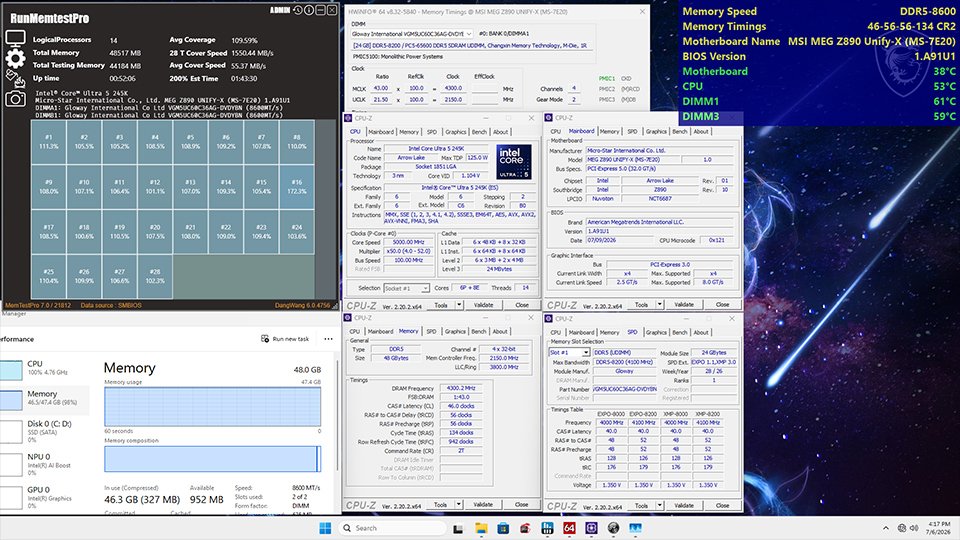Show hidden icons chevron in system tray
The height and width of the screenshot is (540, 960).
pos(885,528)
